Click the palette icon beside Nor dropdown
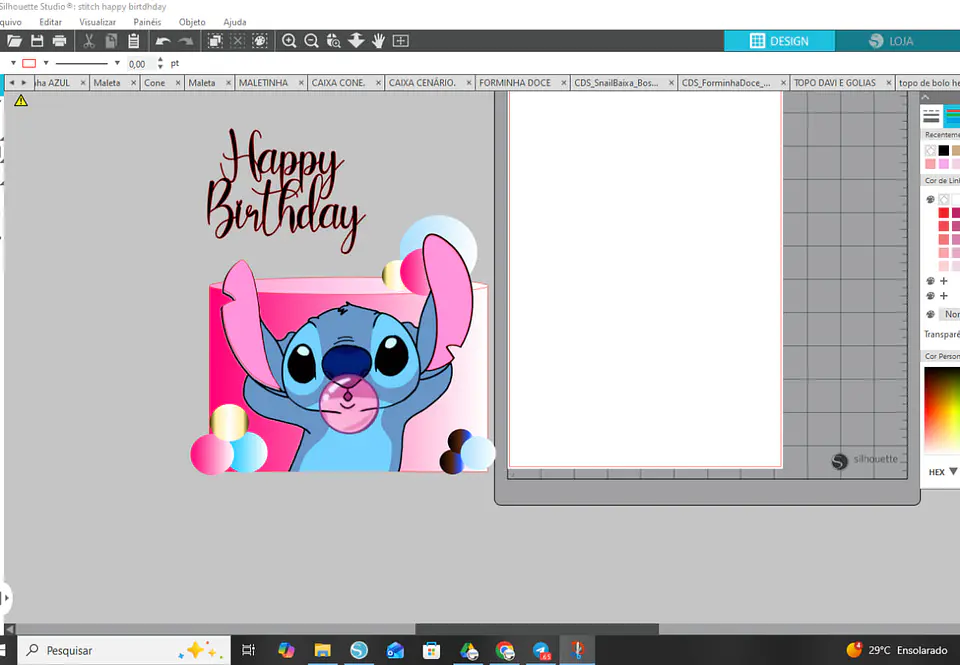960x665 pixels. click(931, 314)
